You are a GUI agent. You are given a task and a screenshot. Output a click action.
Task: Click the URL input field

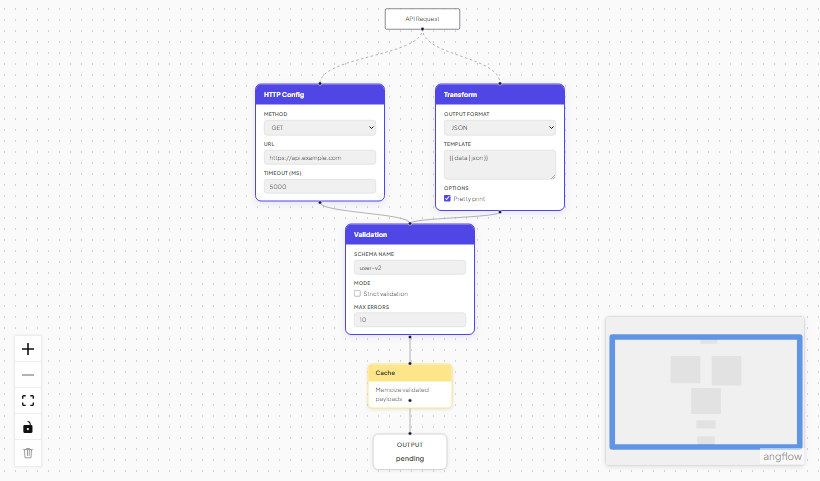click(320, 157)
